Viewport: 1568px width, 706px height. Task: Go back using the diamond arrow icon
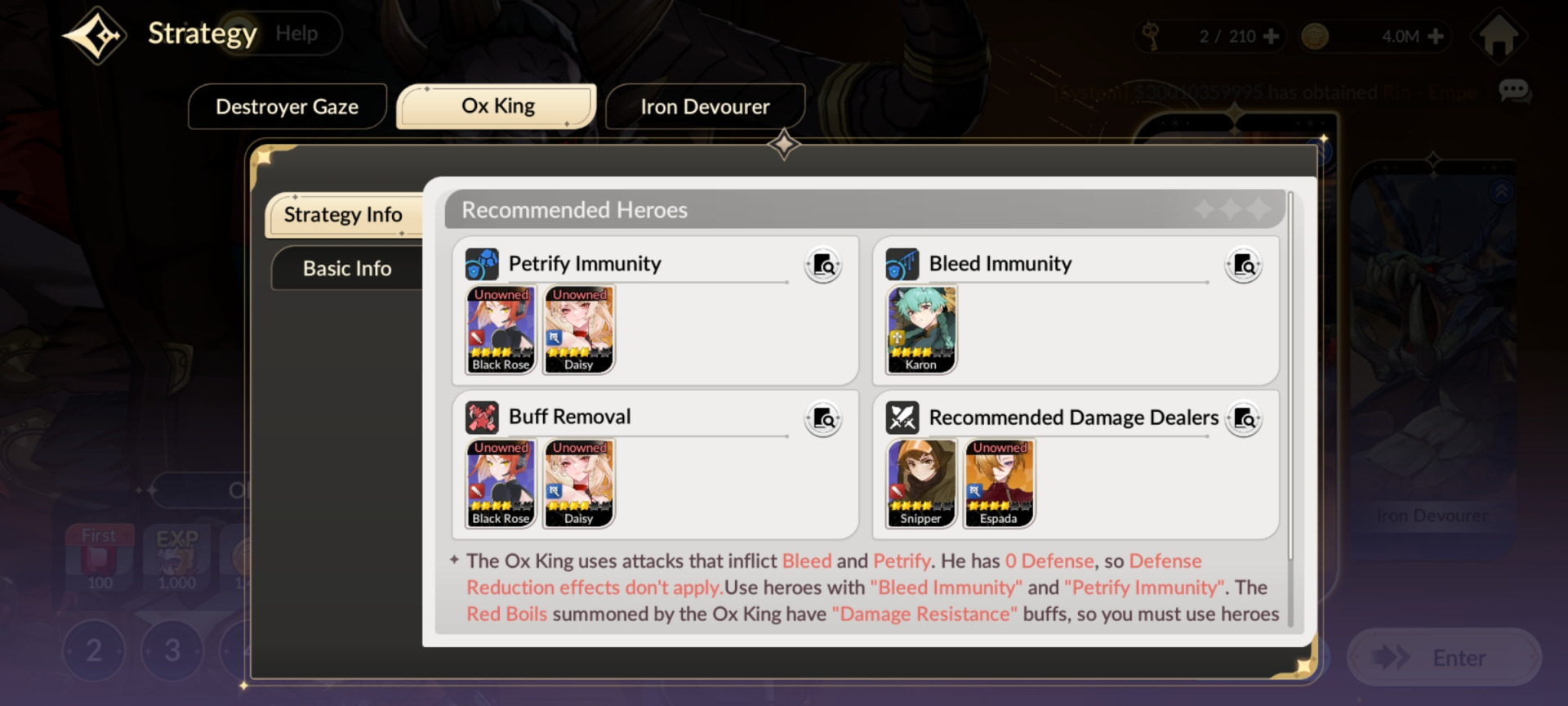pyautogui.click(x=95, y=35)
